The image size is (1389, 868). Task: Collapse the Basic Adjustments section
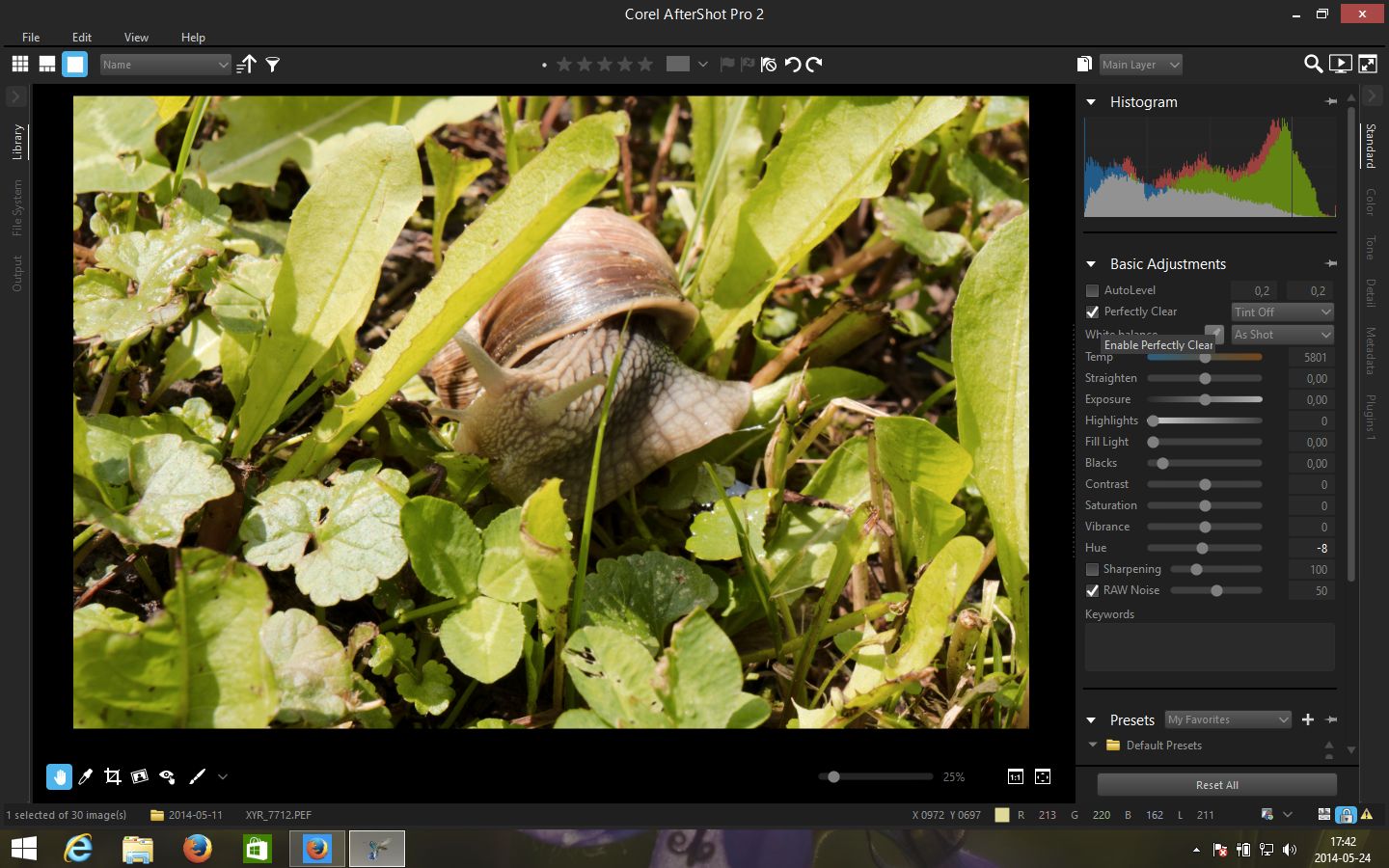pyautogui.click(x=1091, y=264)
